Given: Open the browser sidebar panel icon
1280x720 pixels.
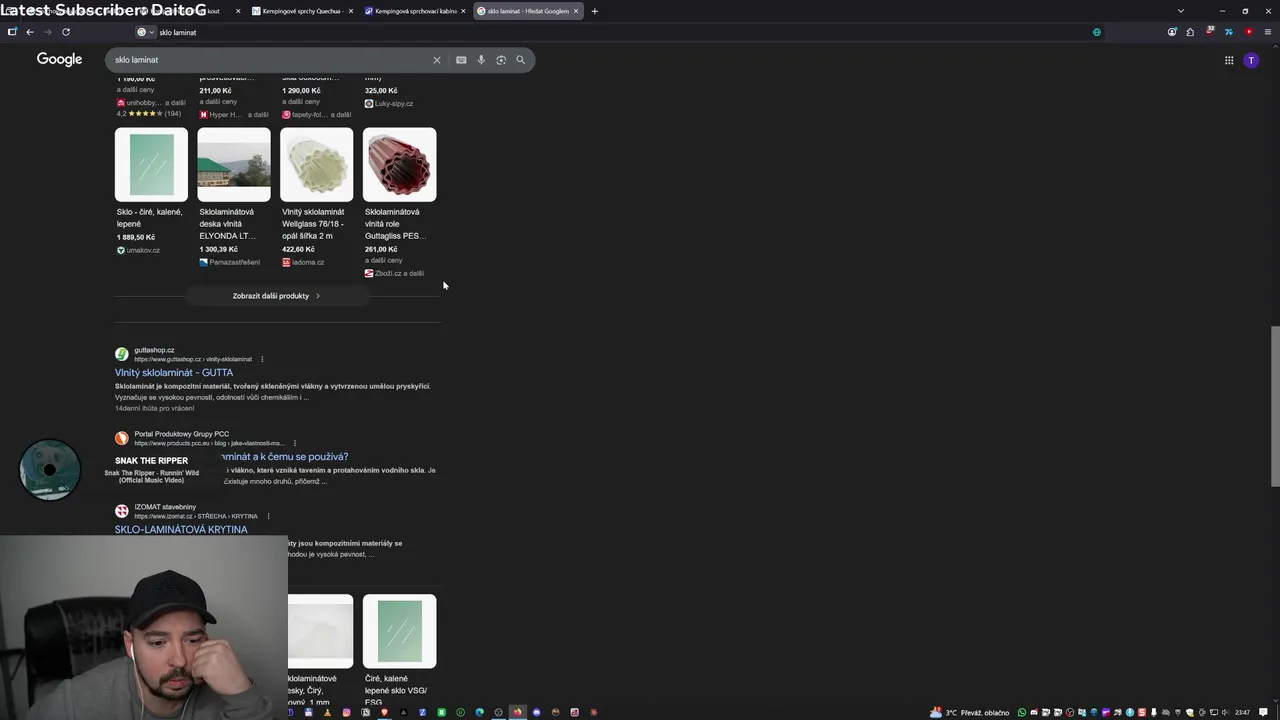Looking at the screenshot, I should 12,32.
